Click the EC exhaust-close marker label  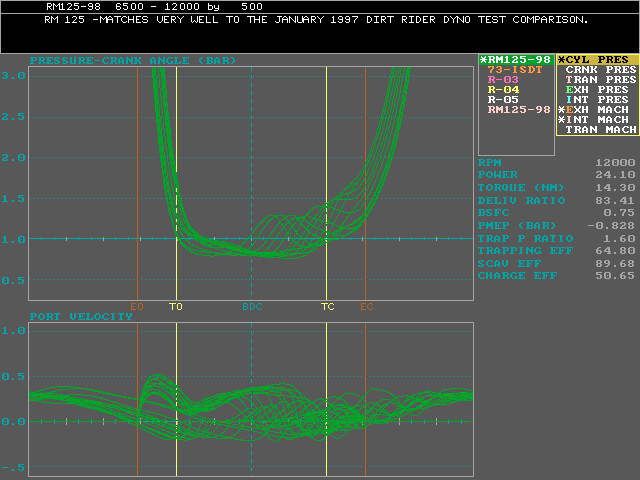[367, 307]
